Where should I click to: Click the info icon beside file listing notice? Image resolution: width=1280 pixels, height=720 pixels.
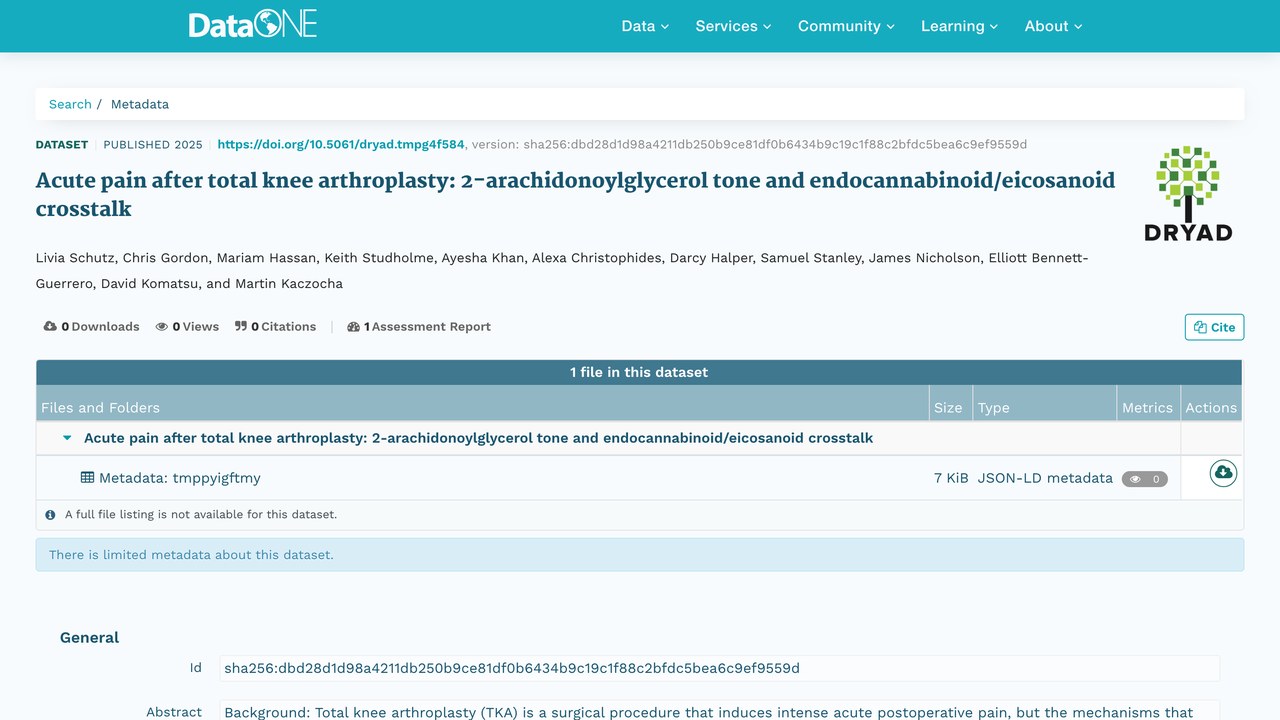tap(50, 515)
